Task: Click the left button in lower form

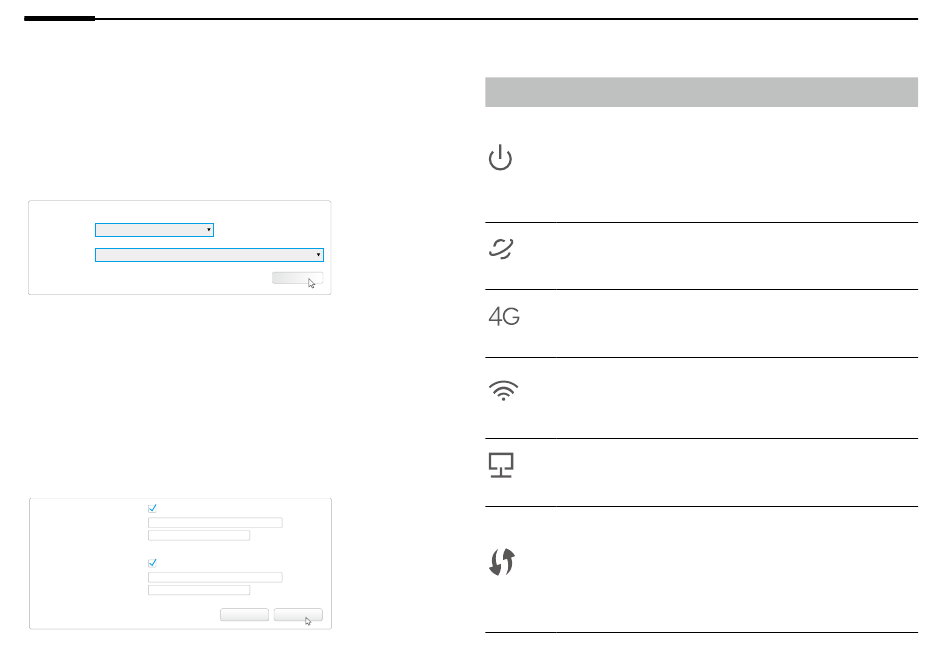Action: tap(244, 615)
